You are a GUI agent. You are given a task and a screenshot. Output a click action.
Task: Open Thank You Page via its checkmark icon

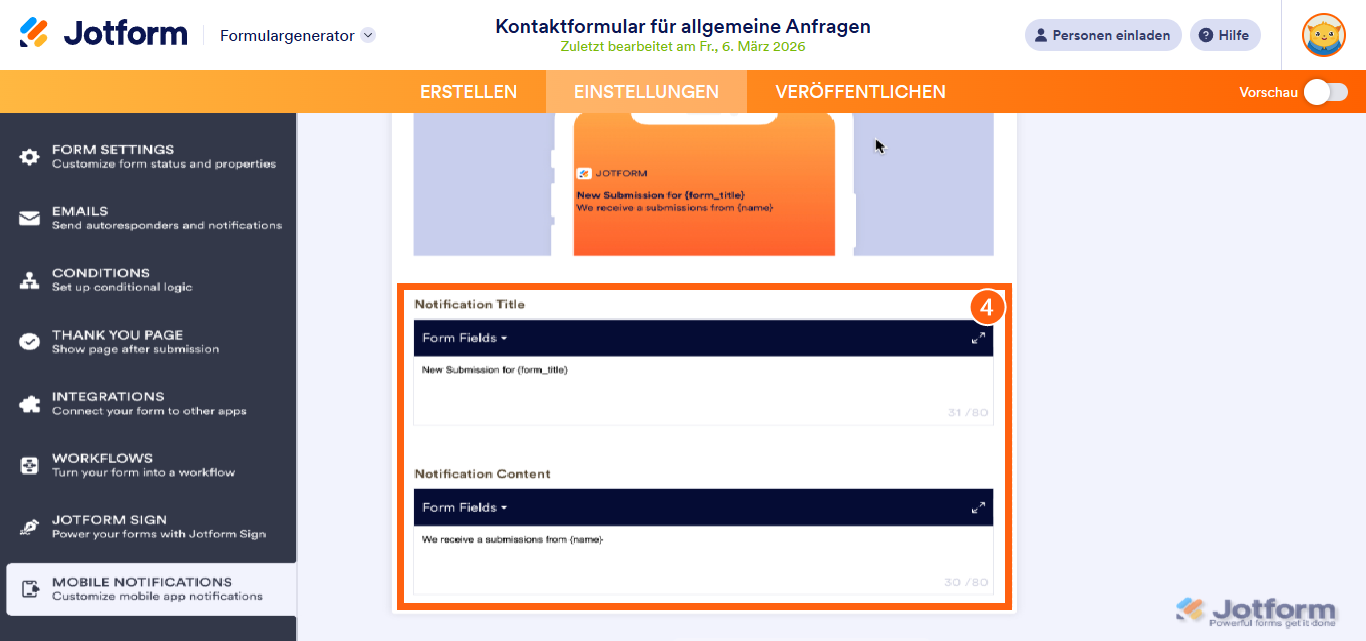pos(30,340)
